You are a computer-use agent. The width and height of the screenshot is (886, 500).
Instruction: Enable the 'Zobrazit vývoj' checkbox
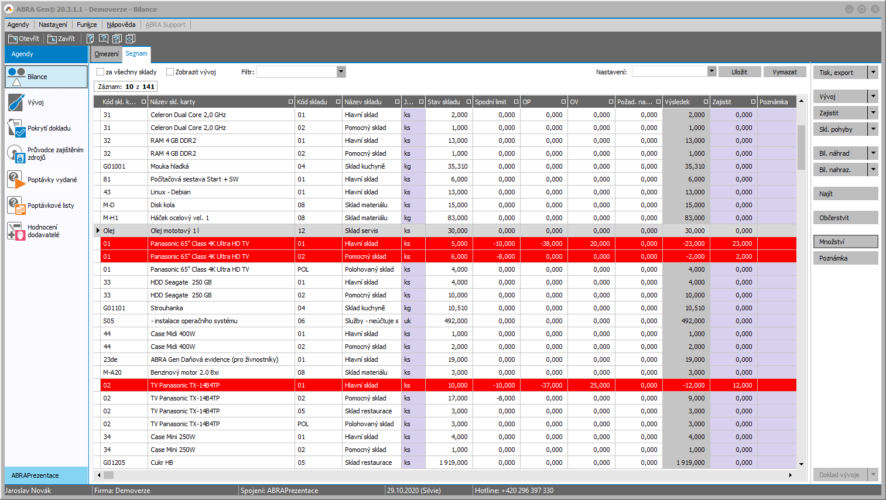[170, 72]
